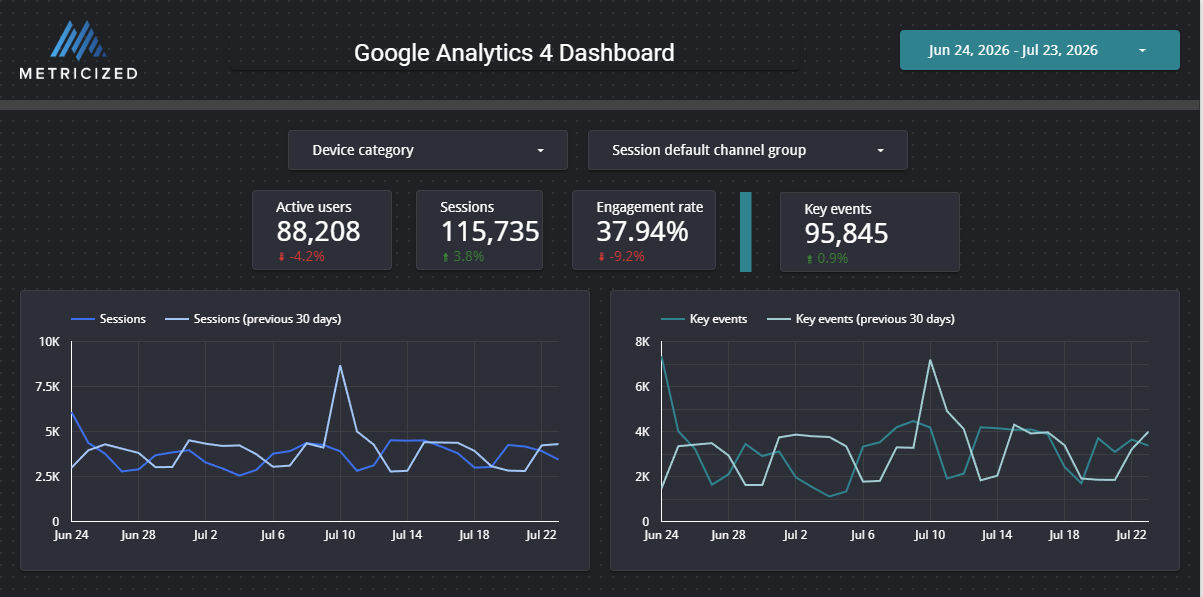
Task: Expand the Device category filter
Action: tap(427, 150)
